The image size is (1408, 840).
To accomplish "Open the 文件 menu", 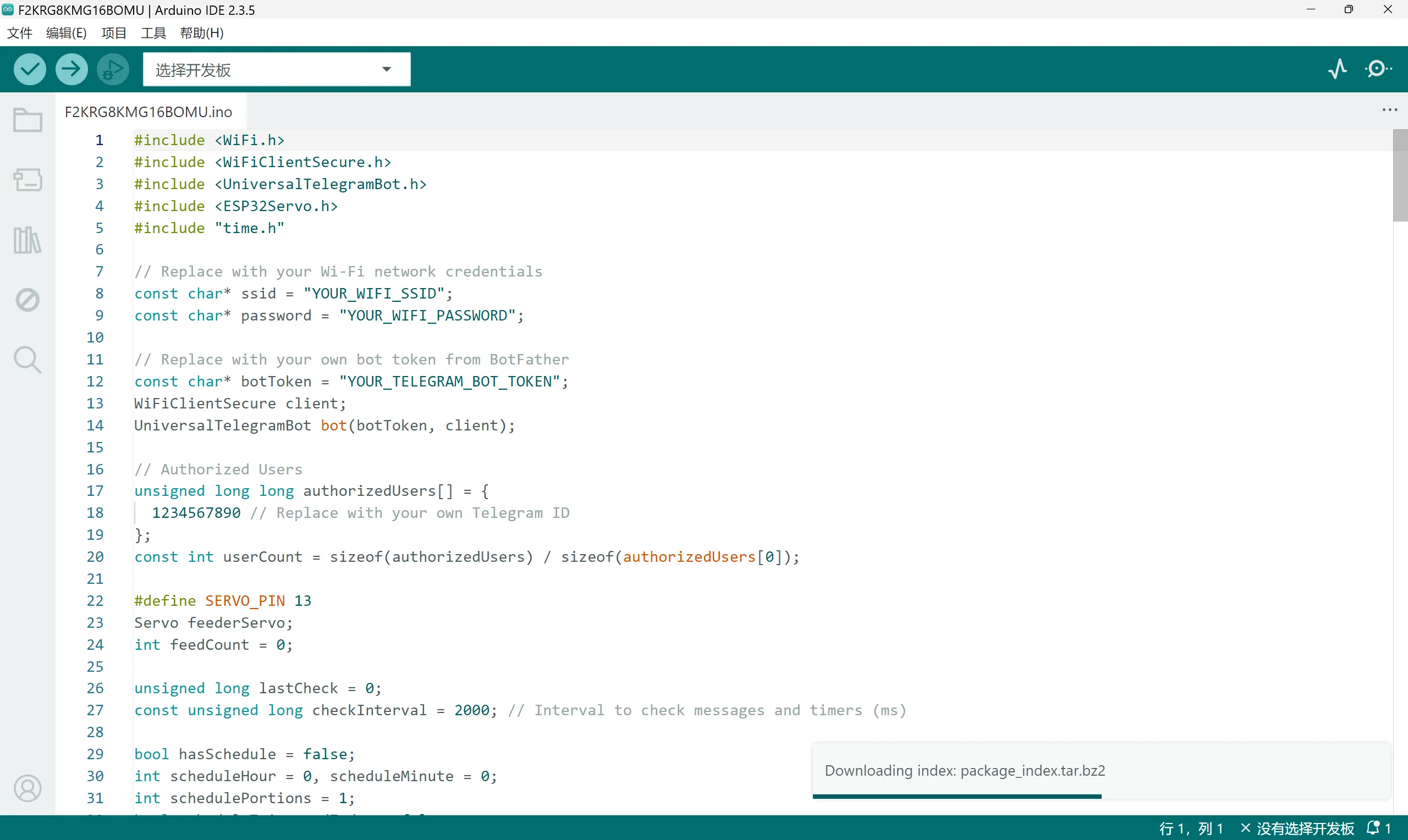I will coord(19,33).
